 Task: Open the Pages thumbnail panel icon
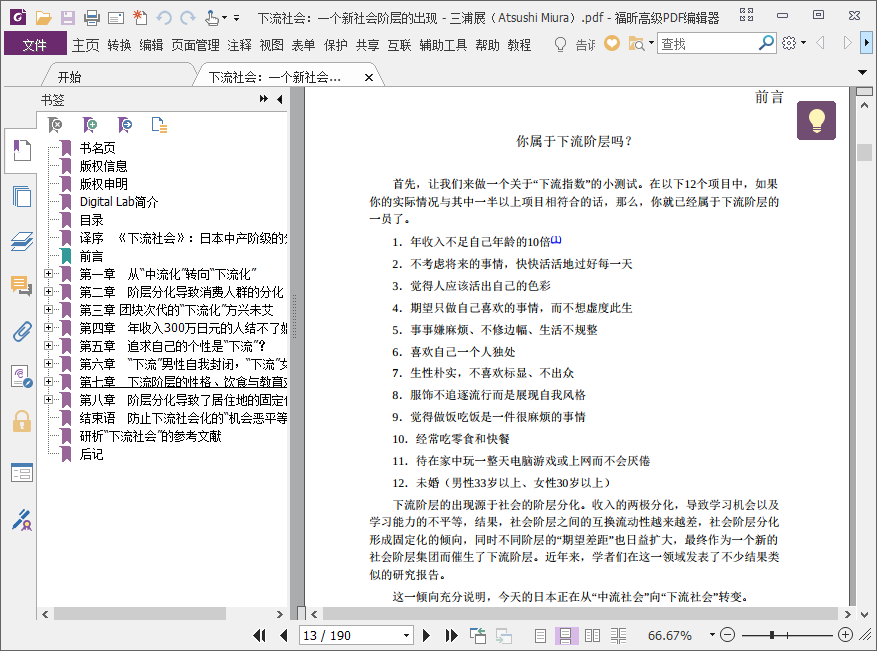[x=21, y=196]
